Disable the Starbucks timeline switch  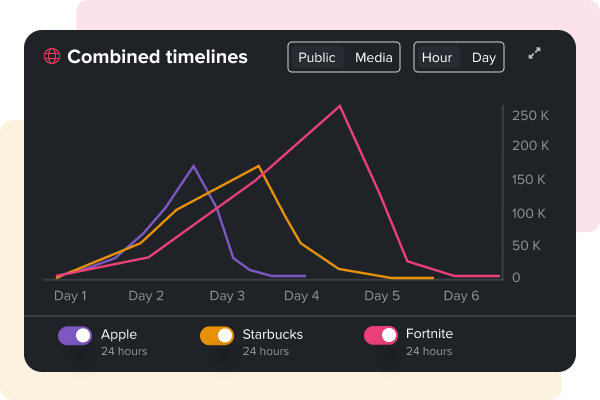[x=217, y=336]
